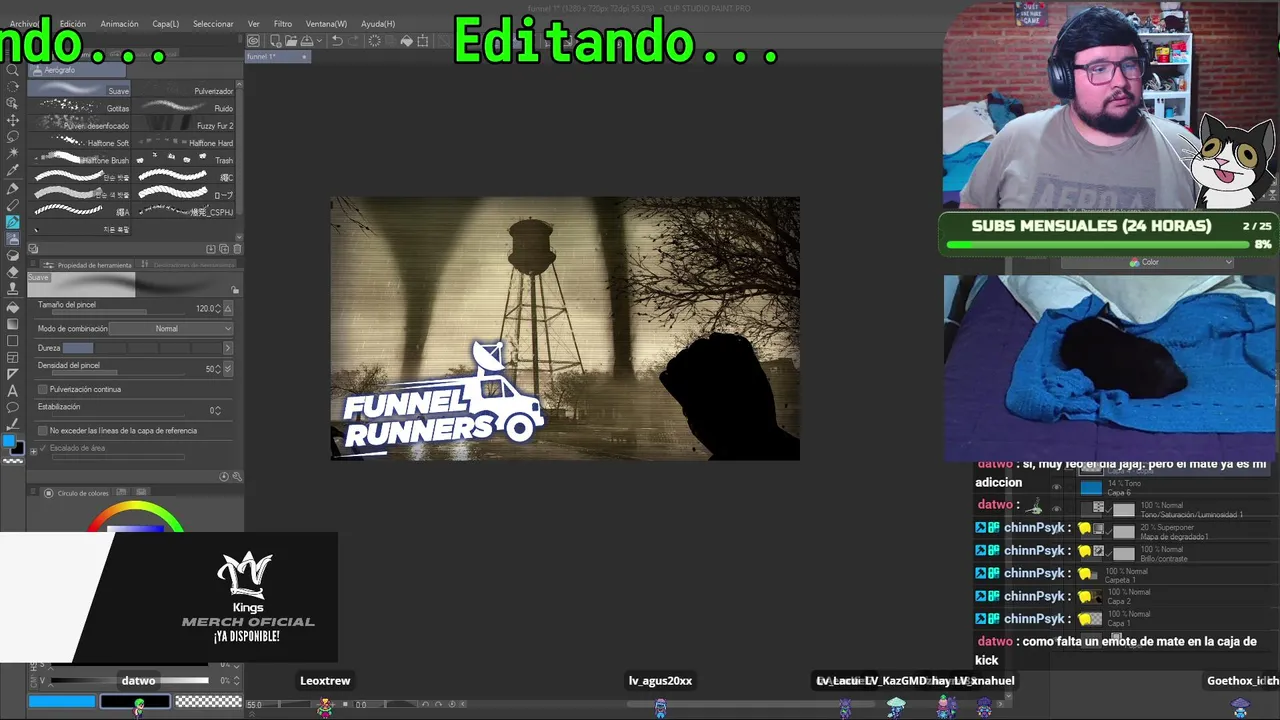Select the Eraser tool
Screen dimensions: 1280x720
point(13,272)
